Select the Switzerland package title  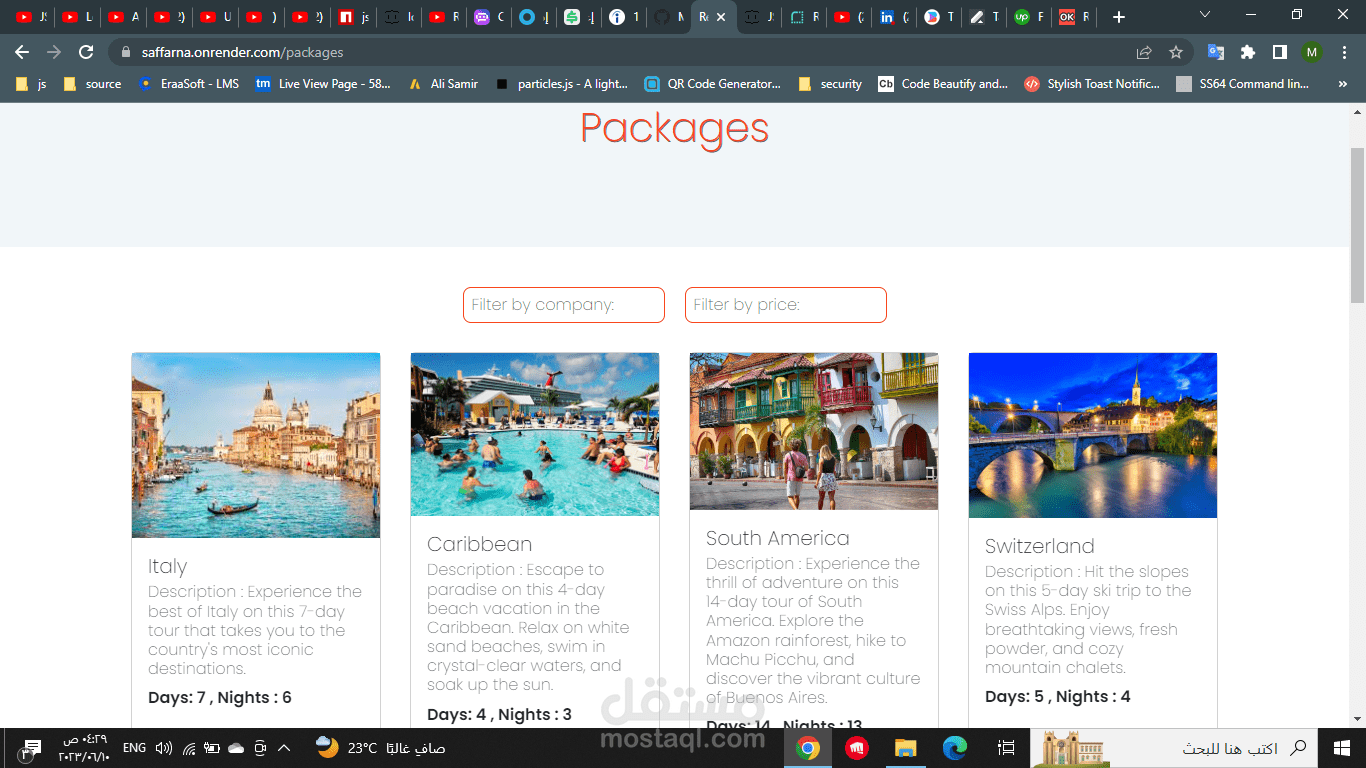click(1039, 546)
